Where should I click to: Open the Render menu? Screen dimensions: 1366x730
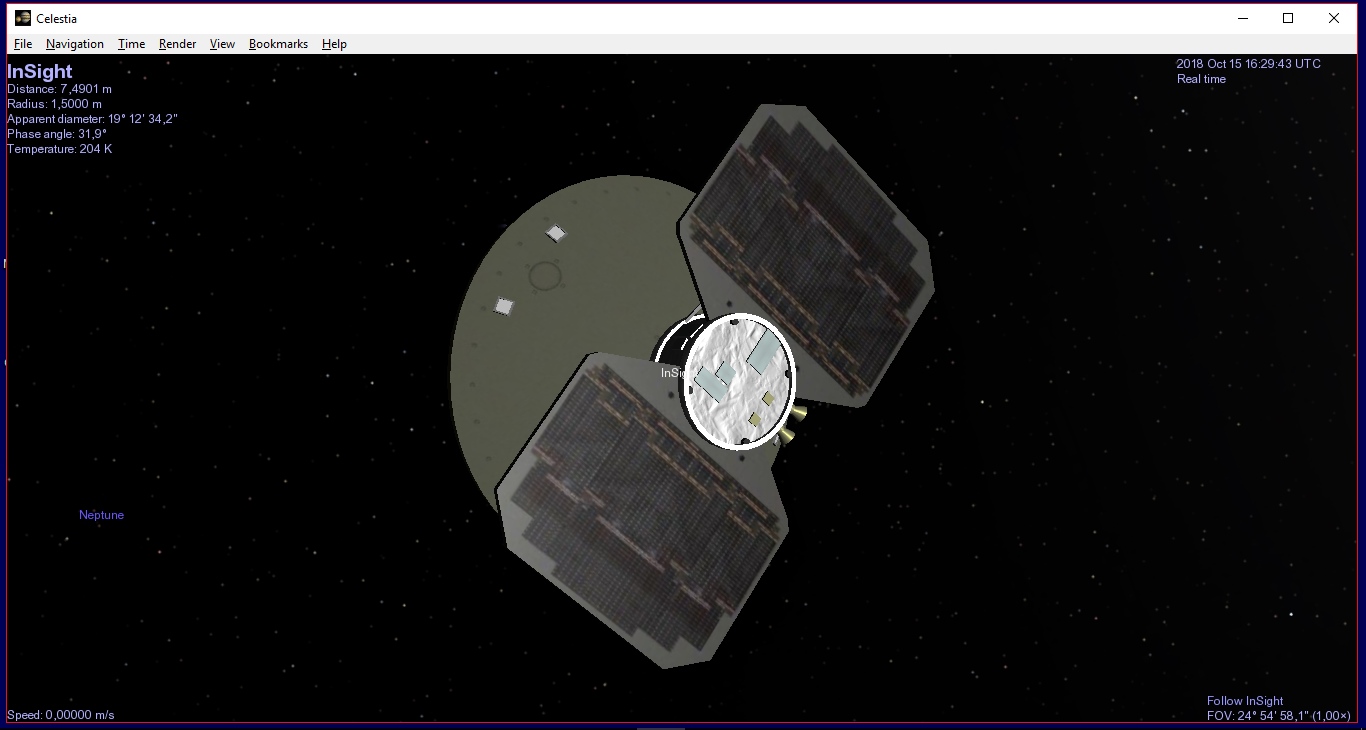pos(177,44)
